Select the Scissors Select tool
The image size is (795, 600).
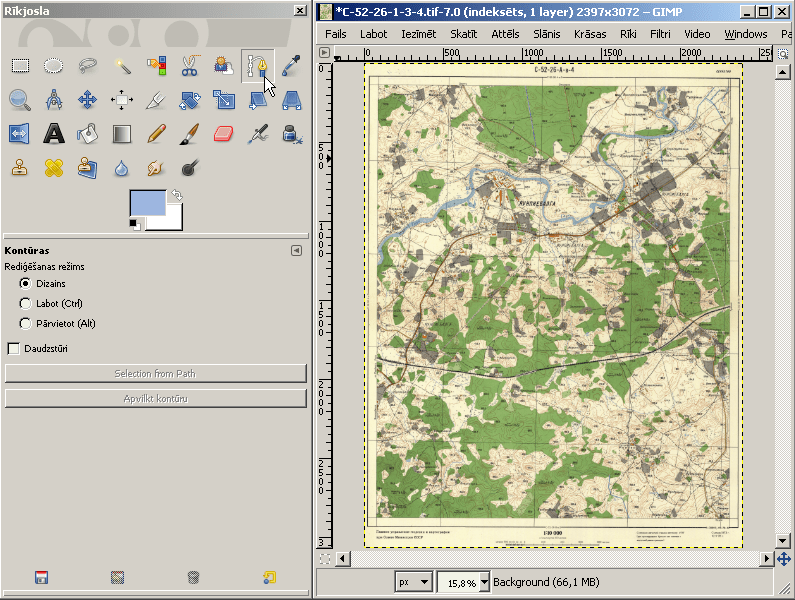coord(190,66)
